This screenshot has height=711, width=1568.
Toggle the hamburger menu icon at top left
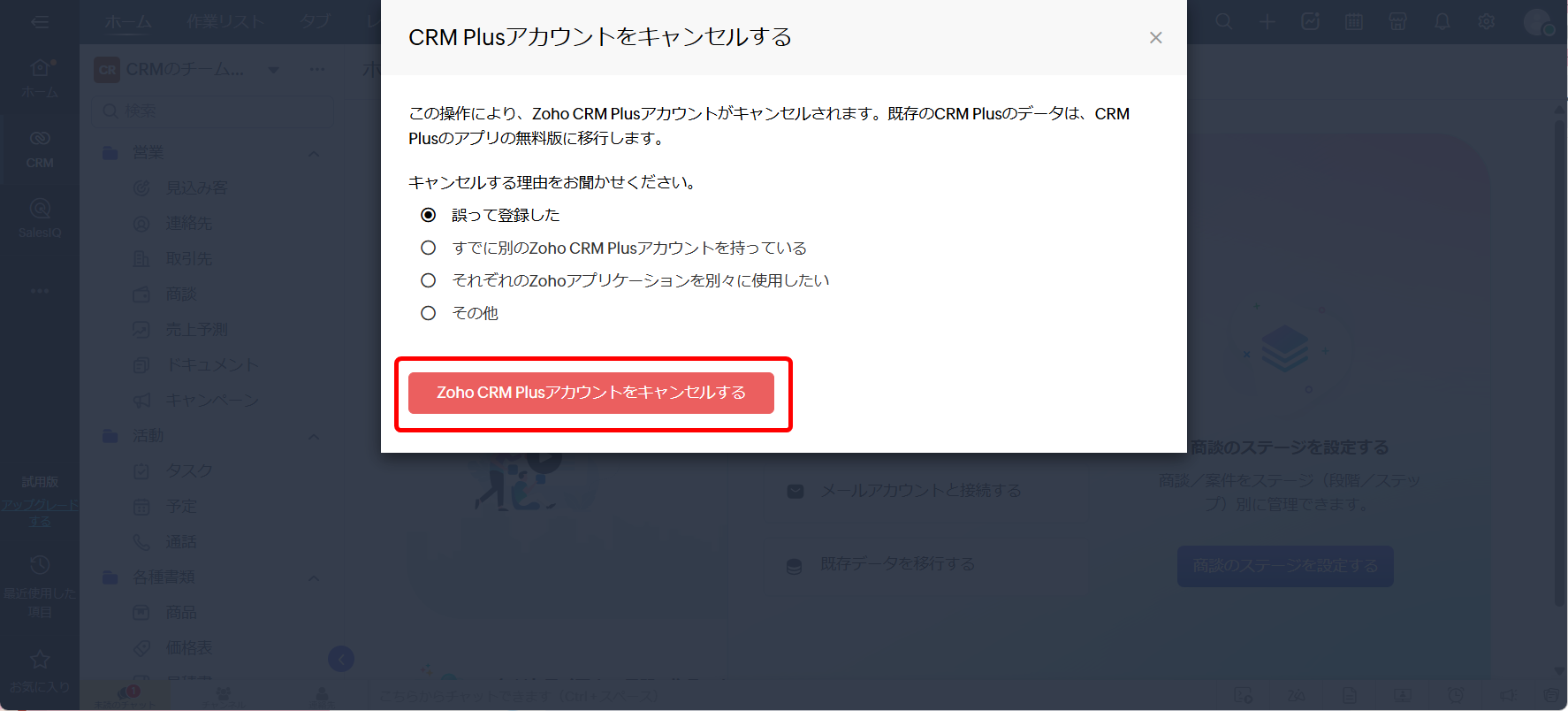40,21
